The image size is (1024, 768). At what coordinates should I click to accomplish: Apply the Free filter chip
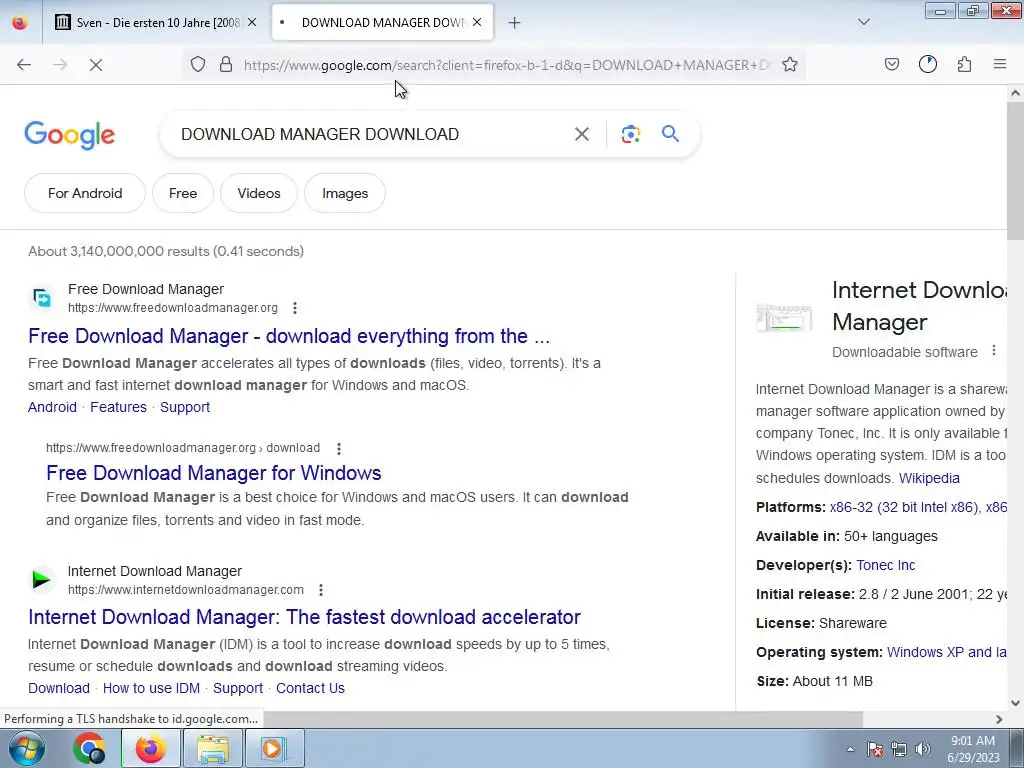[183, 193]
